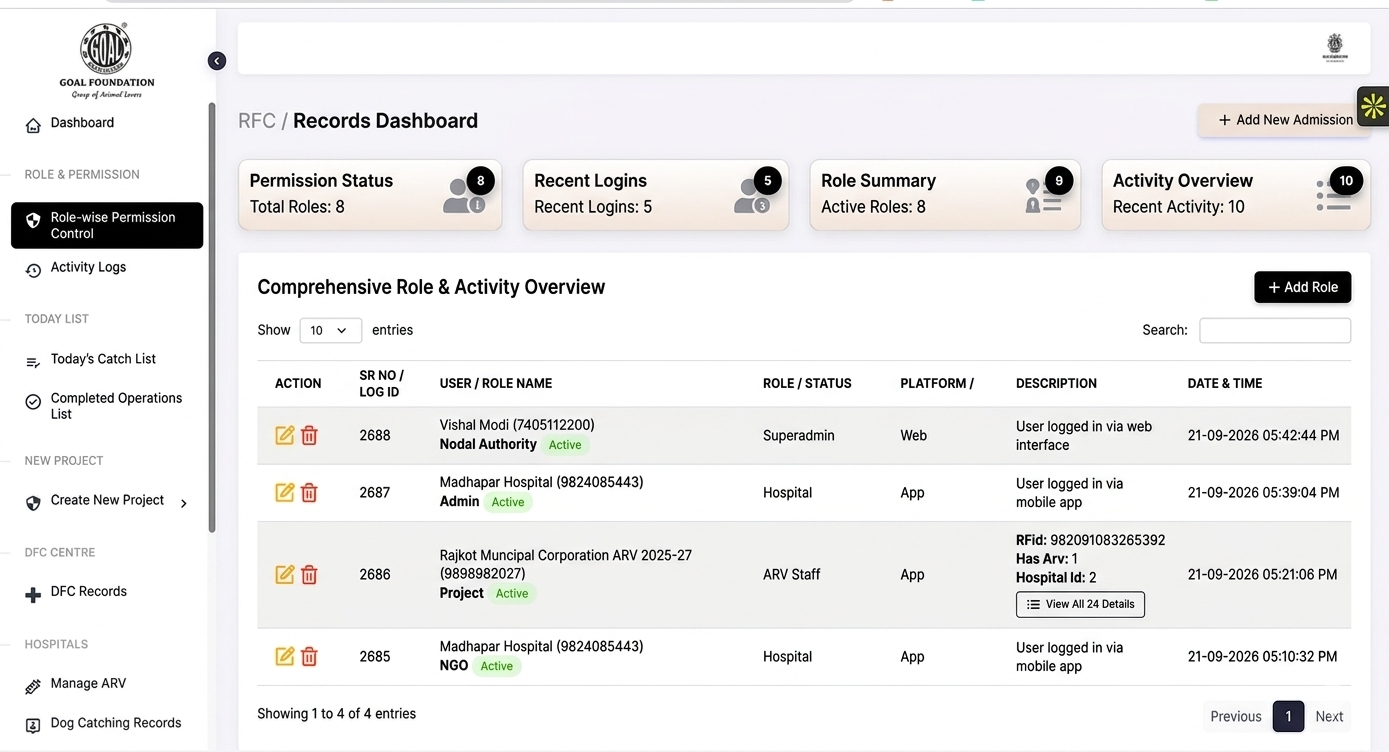Image resolution: width=1389 pixels, height=752 pixels.
Task: Open the profile emblem in the header
Action: pos(1334,48)
